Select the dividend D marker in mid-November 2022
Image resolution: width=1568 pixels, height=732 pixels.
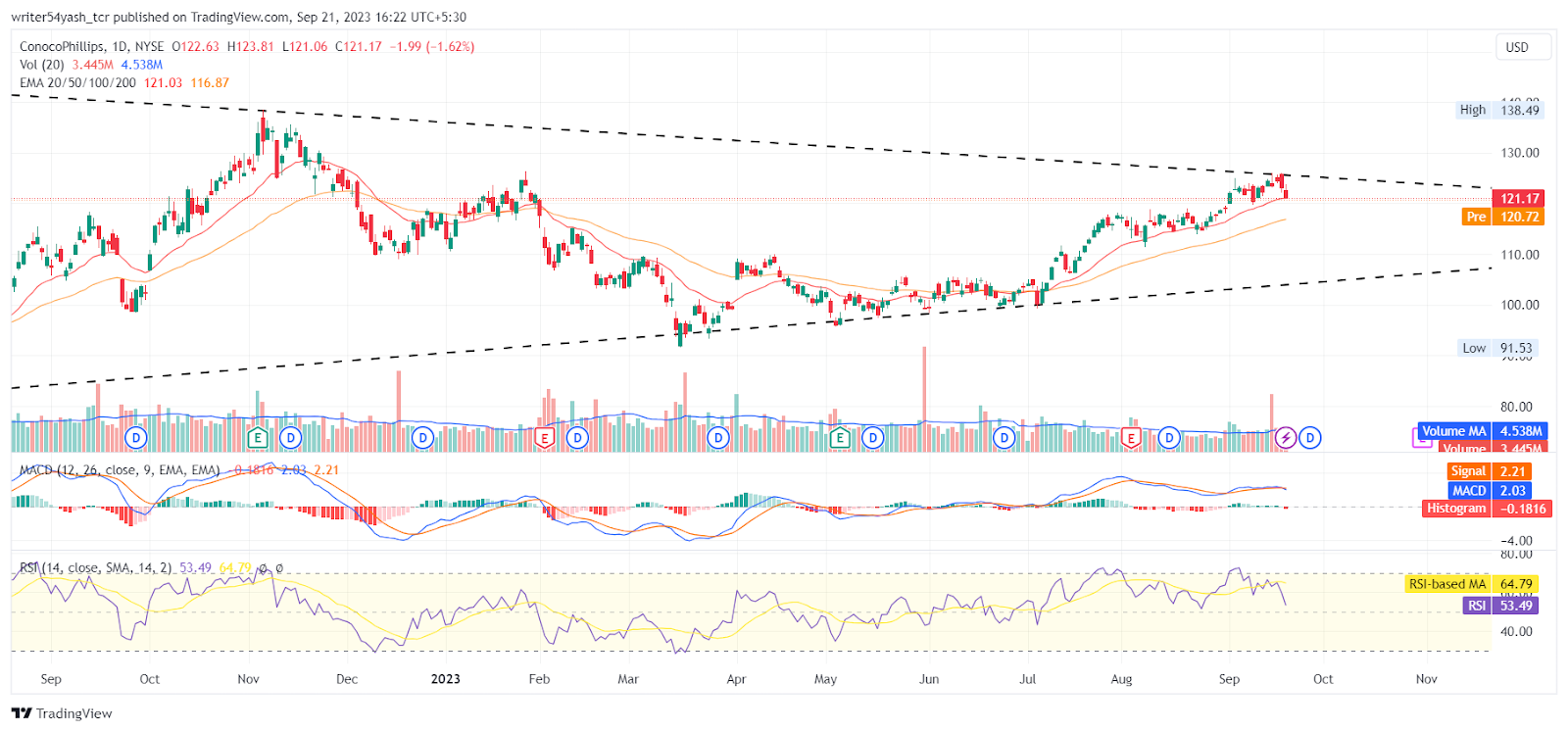click(290, 437)
